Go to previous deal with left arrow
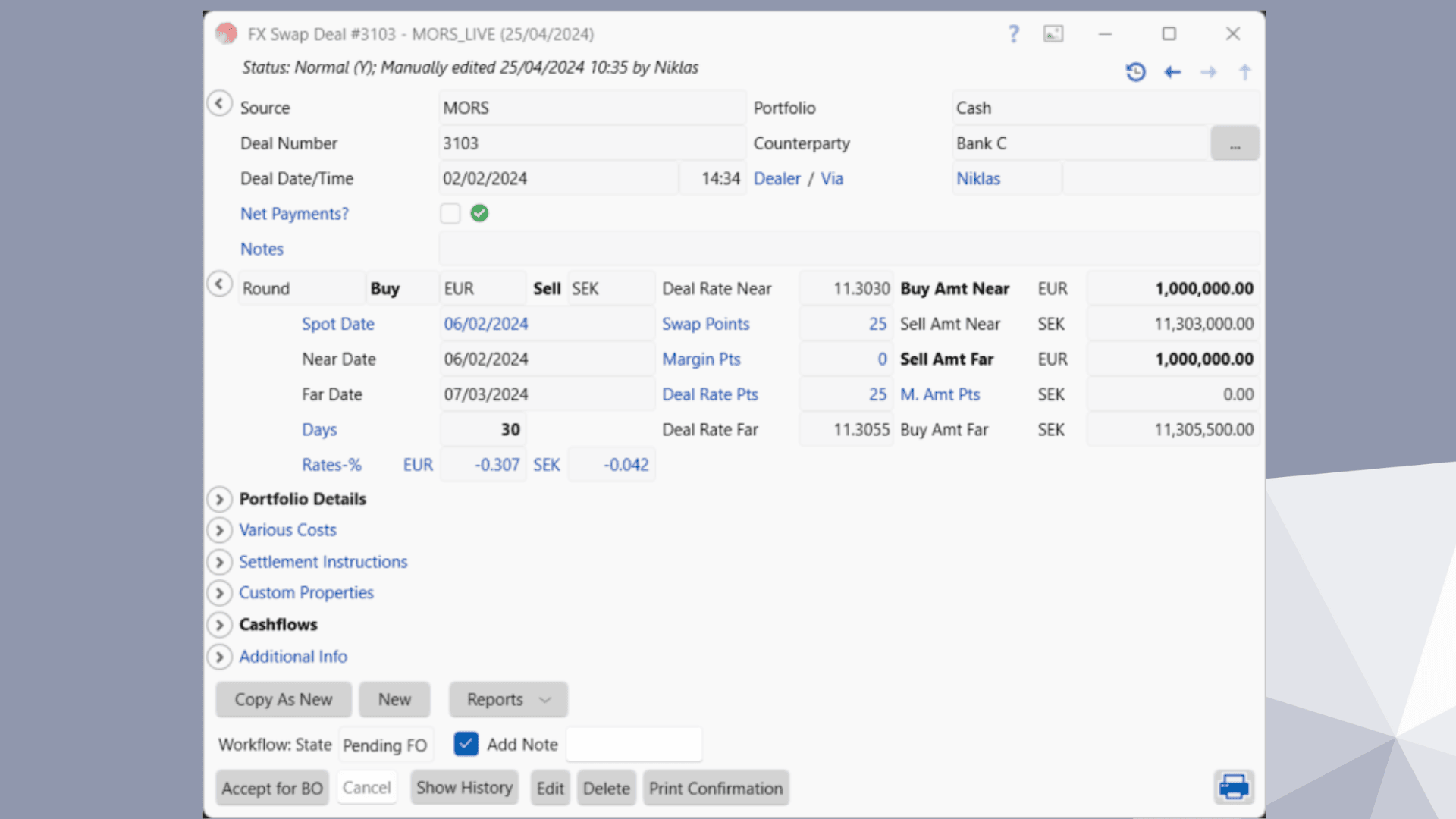The height and width of the screenshot is (819, 1456). point(1172,72)
